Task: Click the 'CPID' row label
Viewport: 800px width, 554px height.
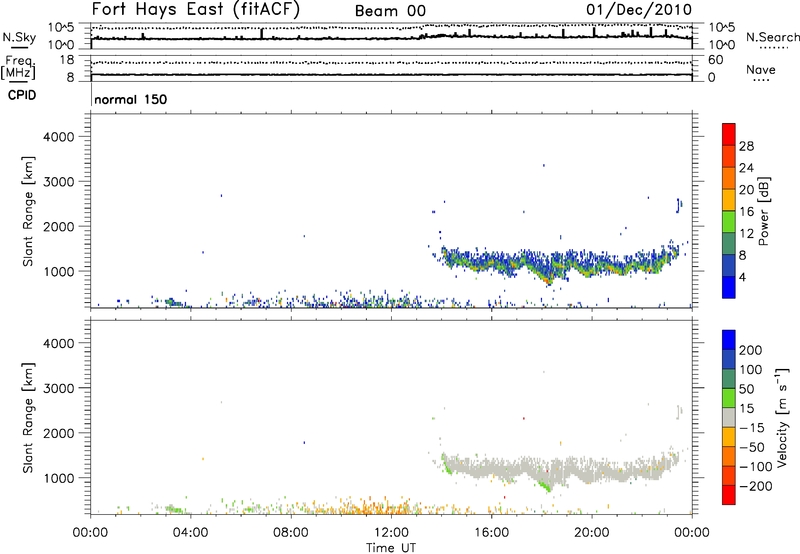Action: [x=22, y=95]
